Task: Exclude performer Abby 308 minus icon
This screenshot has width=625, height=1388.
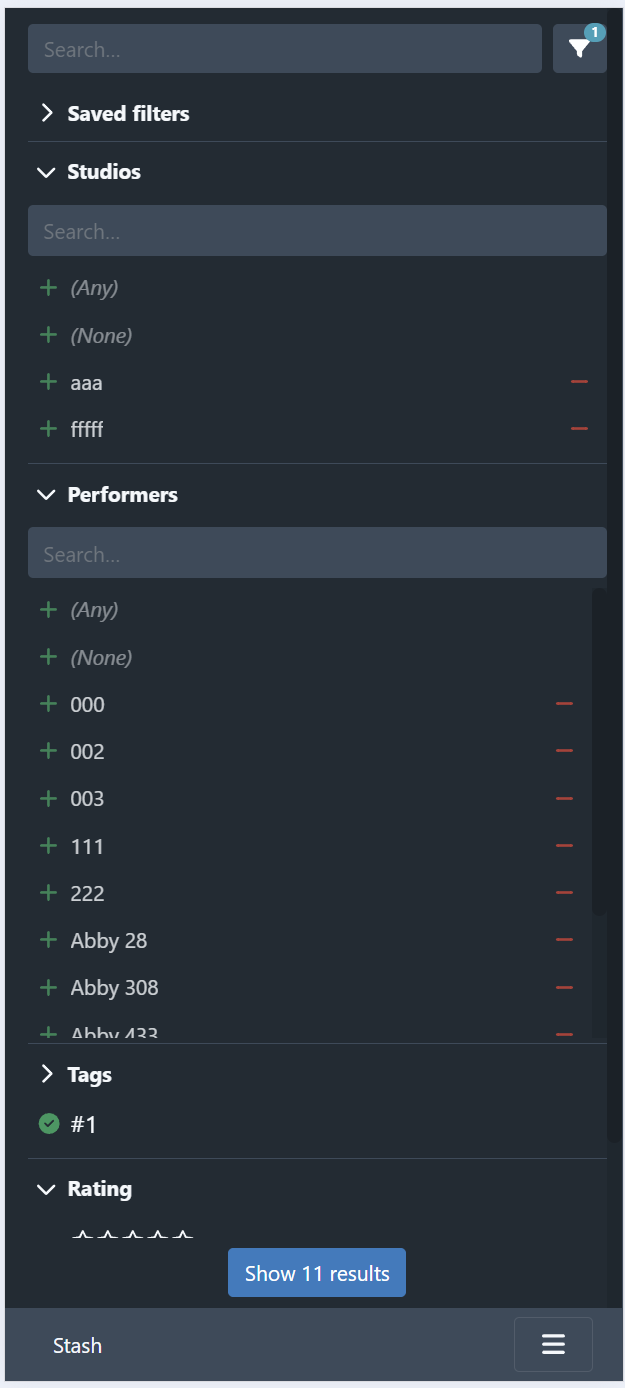Action: (x=564, y=988)
